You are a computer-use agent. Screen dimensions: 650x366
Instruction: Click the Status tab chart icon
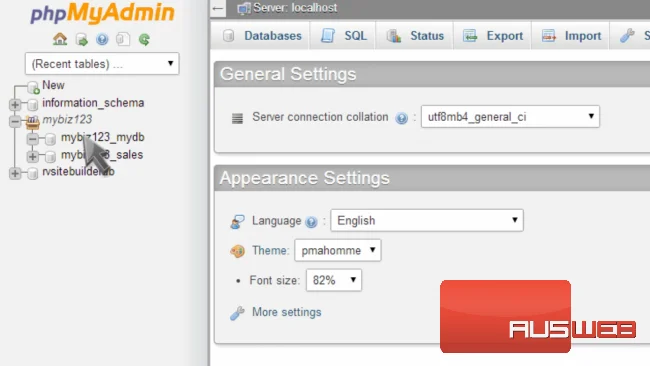[x=394, y=36]
